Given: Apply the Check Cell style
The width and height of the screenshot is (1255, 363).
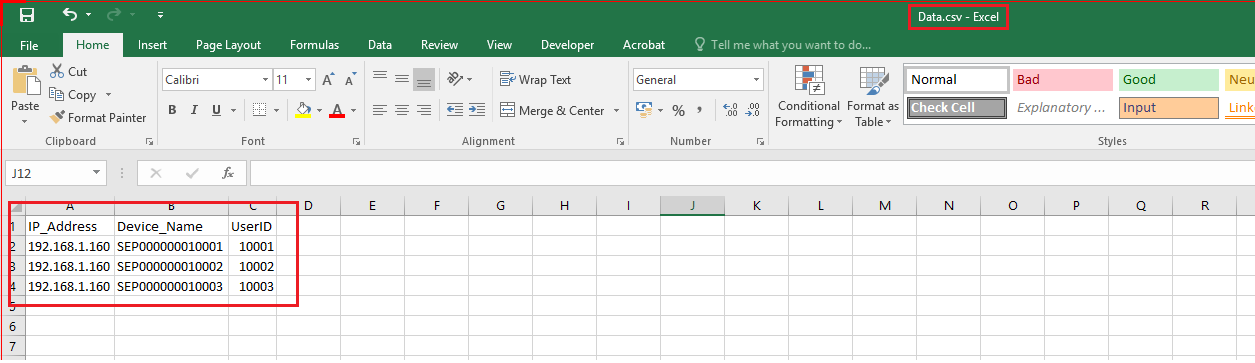Looking at the screenshot, I should (x=958, y=108).
